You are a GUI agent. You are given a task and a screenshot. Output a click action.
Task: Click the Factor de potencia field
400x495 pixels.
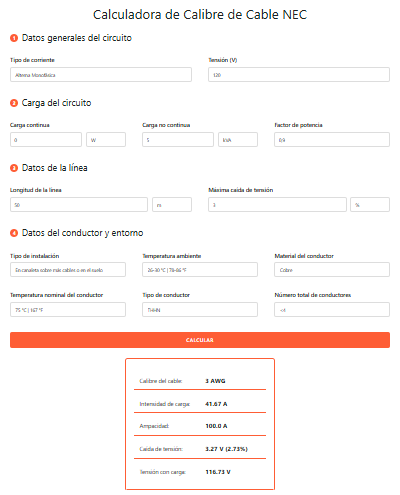coord(332,140)
